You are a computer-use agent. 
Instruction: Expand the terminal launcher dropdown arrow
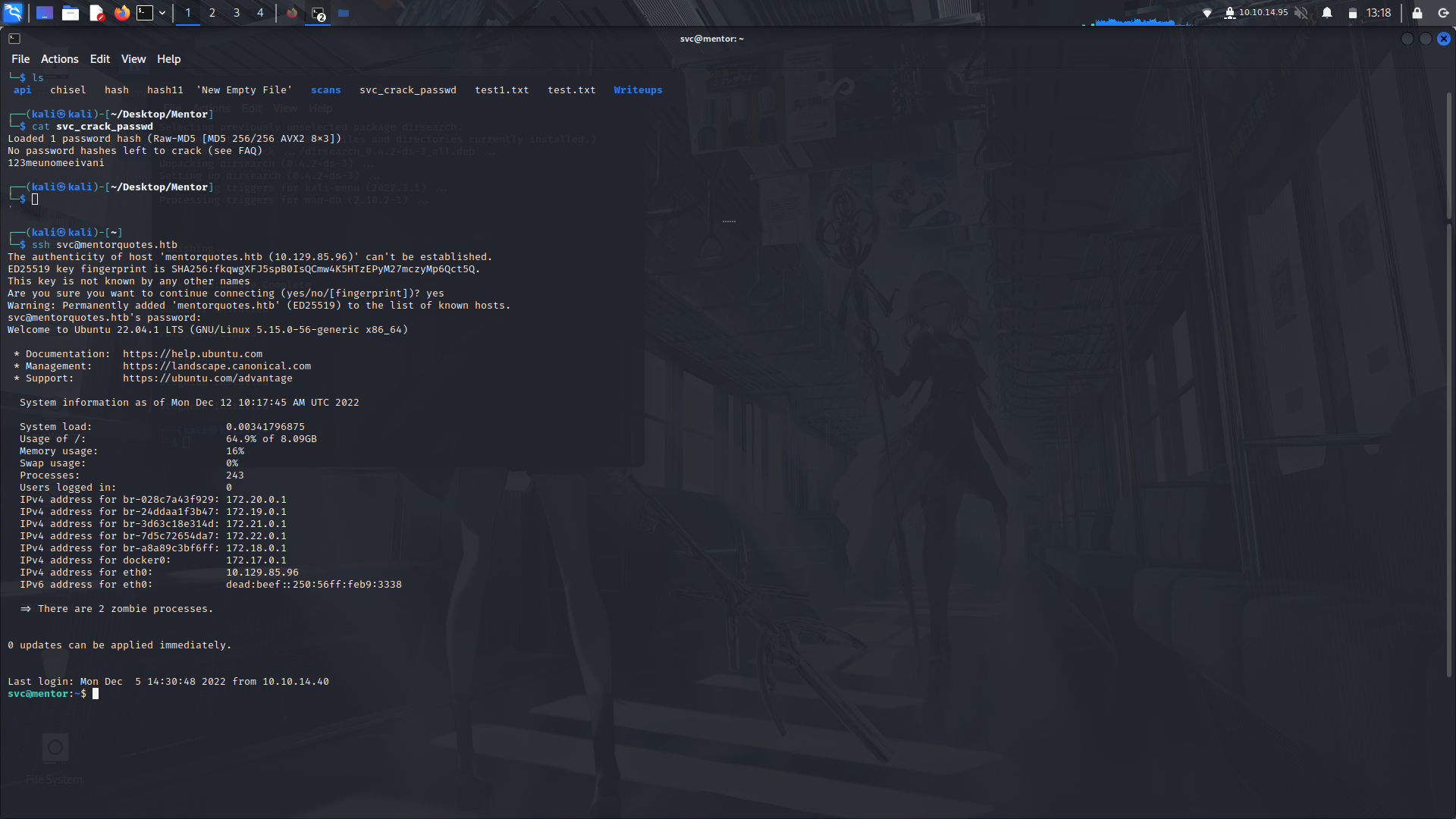(162, 13)
